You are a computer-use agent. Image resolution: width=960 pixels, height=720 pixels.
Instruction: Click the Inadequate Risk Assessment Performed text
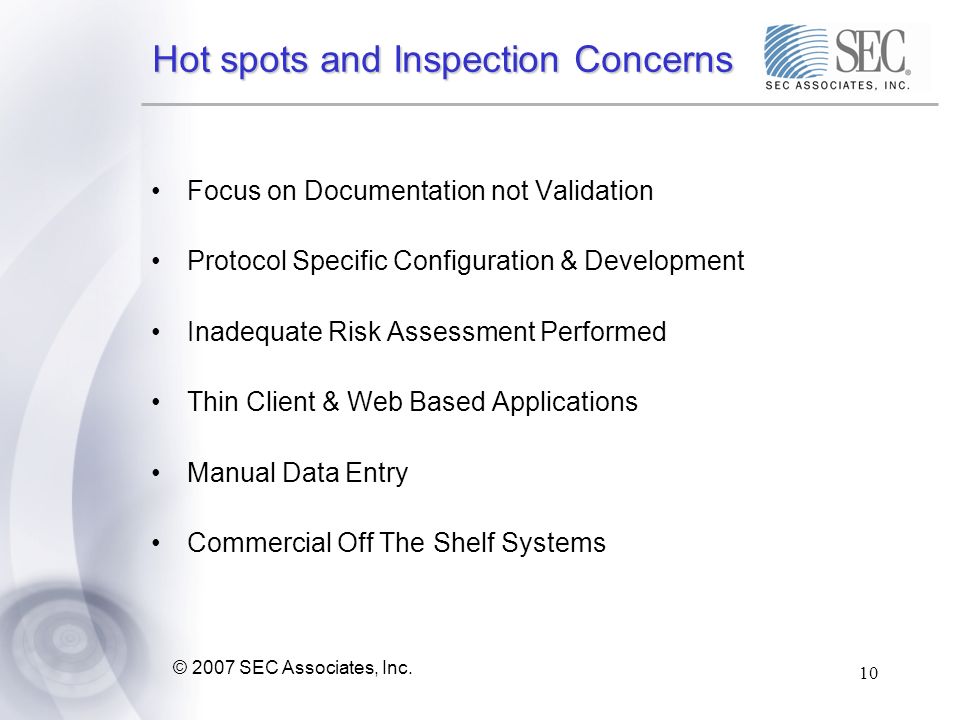pos(426,332)
